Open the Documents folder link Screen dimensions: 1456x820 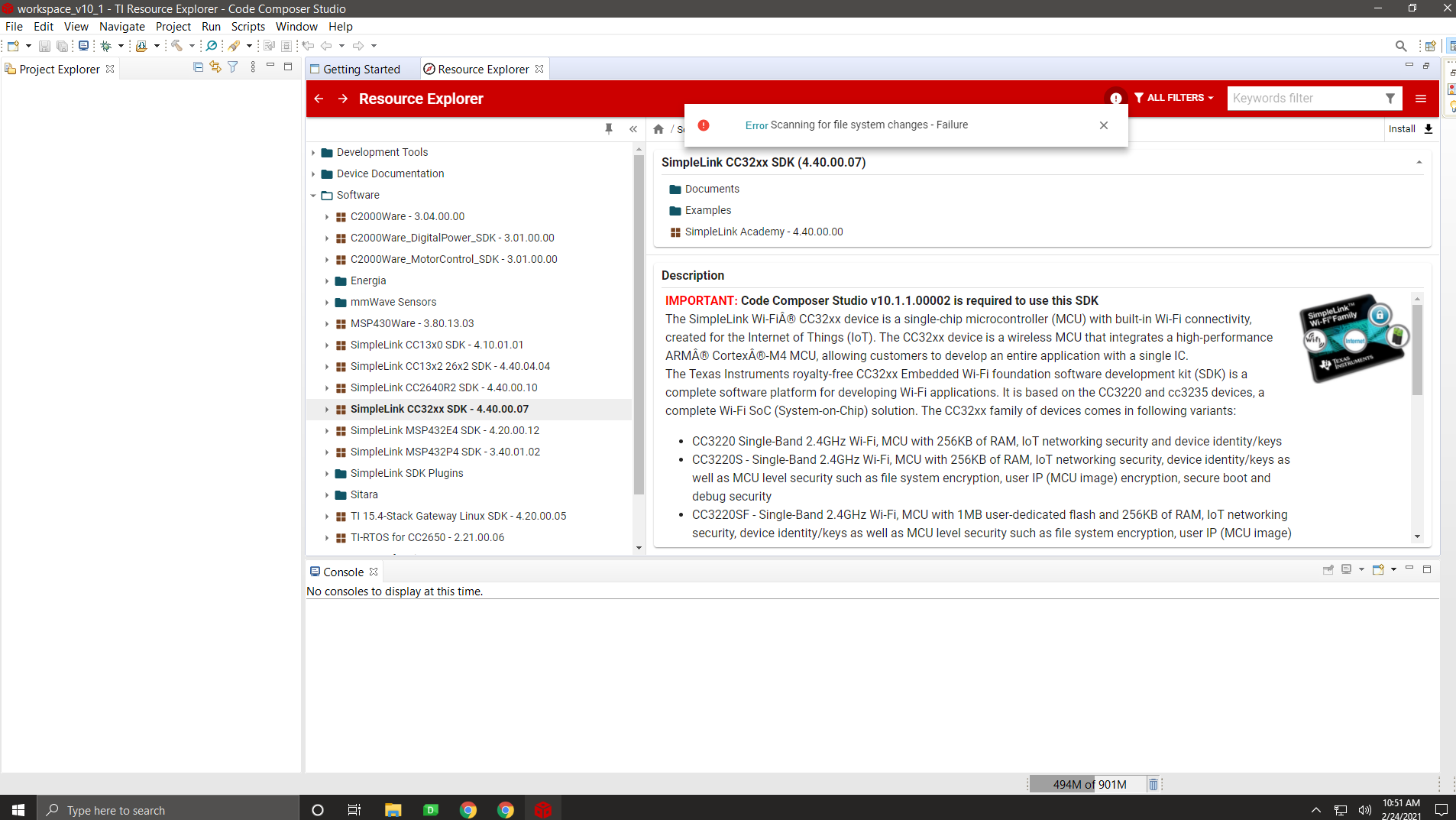point(712,189)
